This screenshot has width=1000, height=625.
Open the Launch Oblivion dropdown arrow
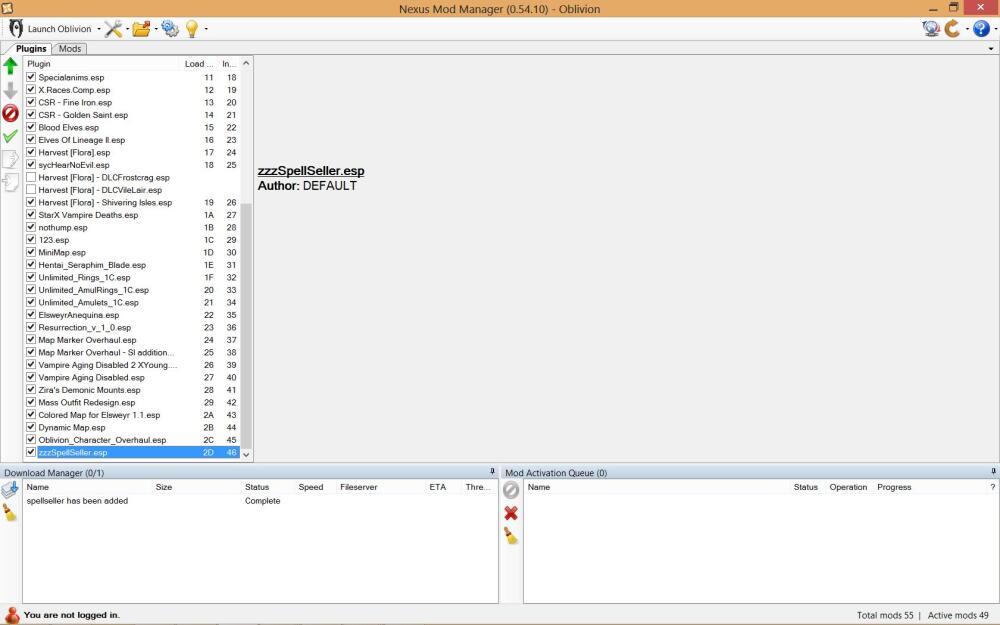tap(99, 29)
